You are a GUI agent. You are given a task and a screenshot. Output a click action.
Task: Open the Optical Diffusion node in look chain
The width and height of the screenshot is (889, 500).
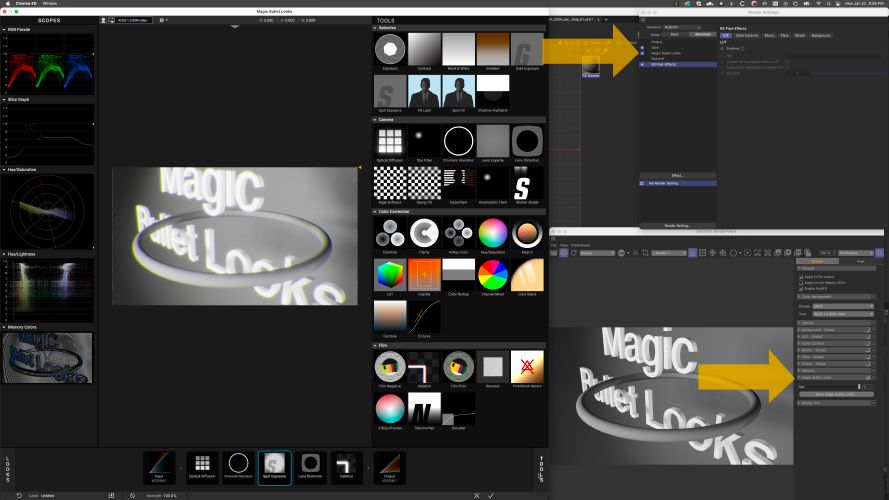[202, 467]
